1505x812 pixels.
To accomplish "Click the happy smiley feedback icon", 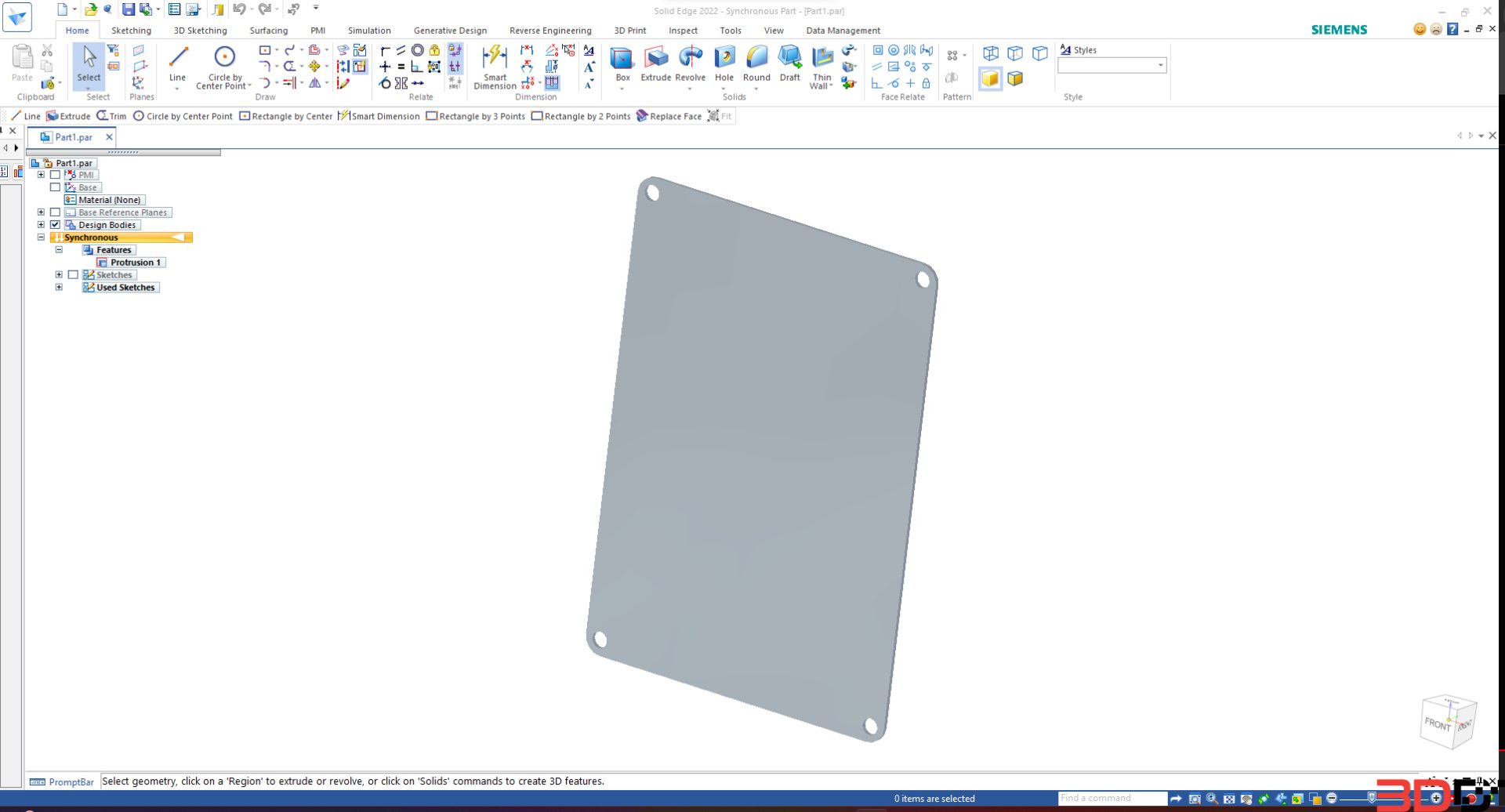I will pyautogui.click(x=1420, y=29).
